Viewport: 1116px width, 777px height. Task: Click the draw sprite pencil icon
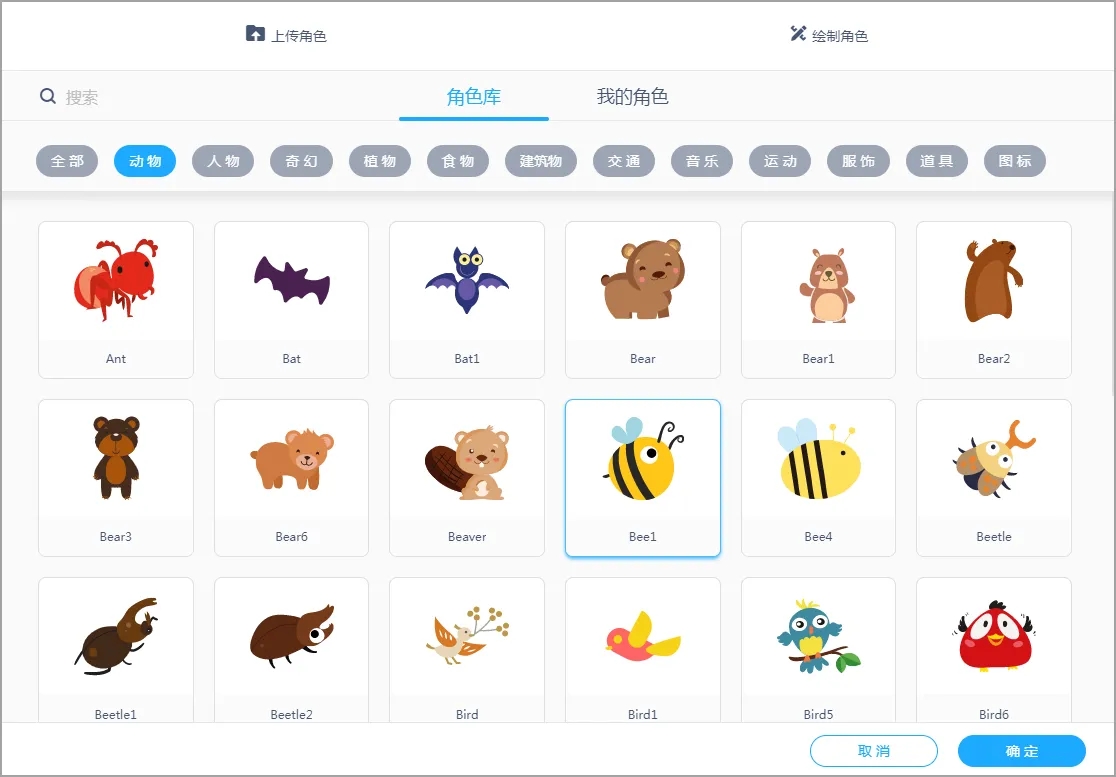(798, 33)
